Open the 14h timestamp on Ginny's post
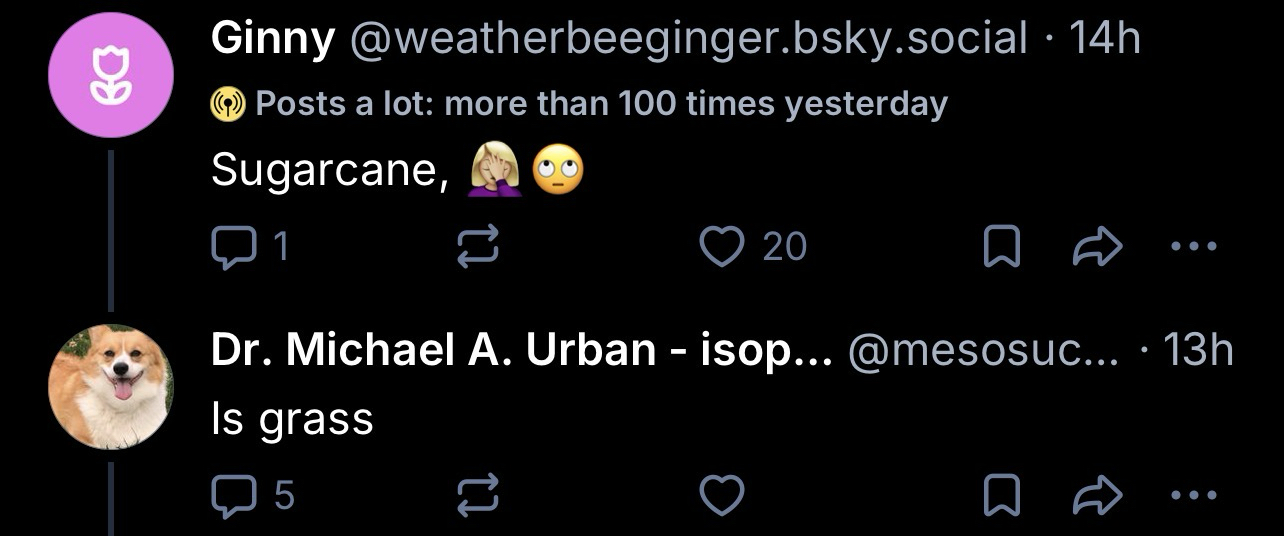This screenshot has width=1284, height=536. pos(1104,40)
